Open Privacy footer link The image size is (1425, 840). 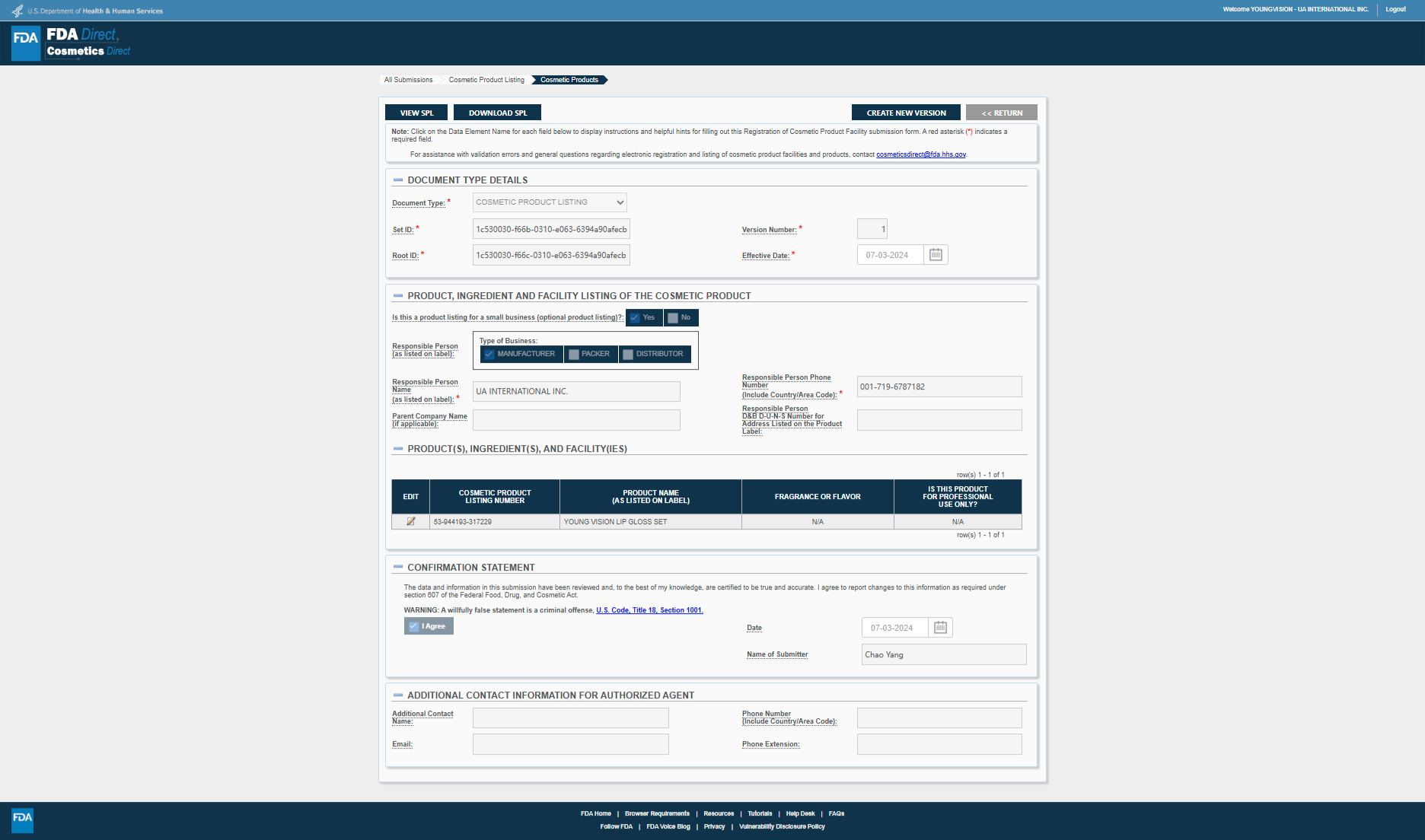[714, 827]
